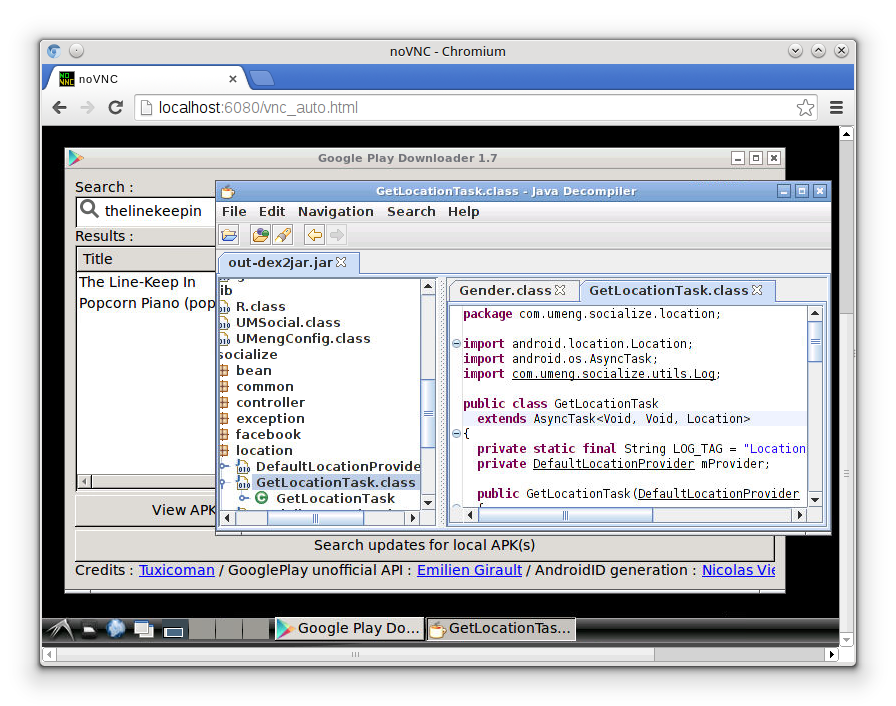Collapse the class body fold marker
Viewport: 896px width, 706px height.
click(456, 434)
